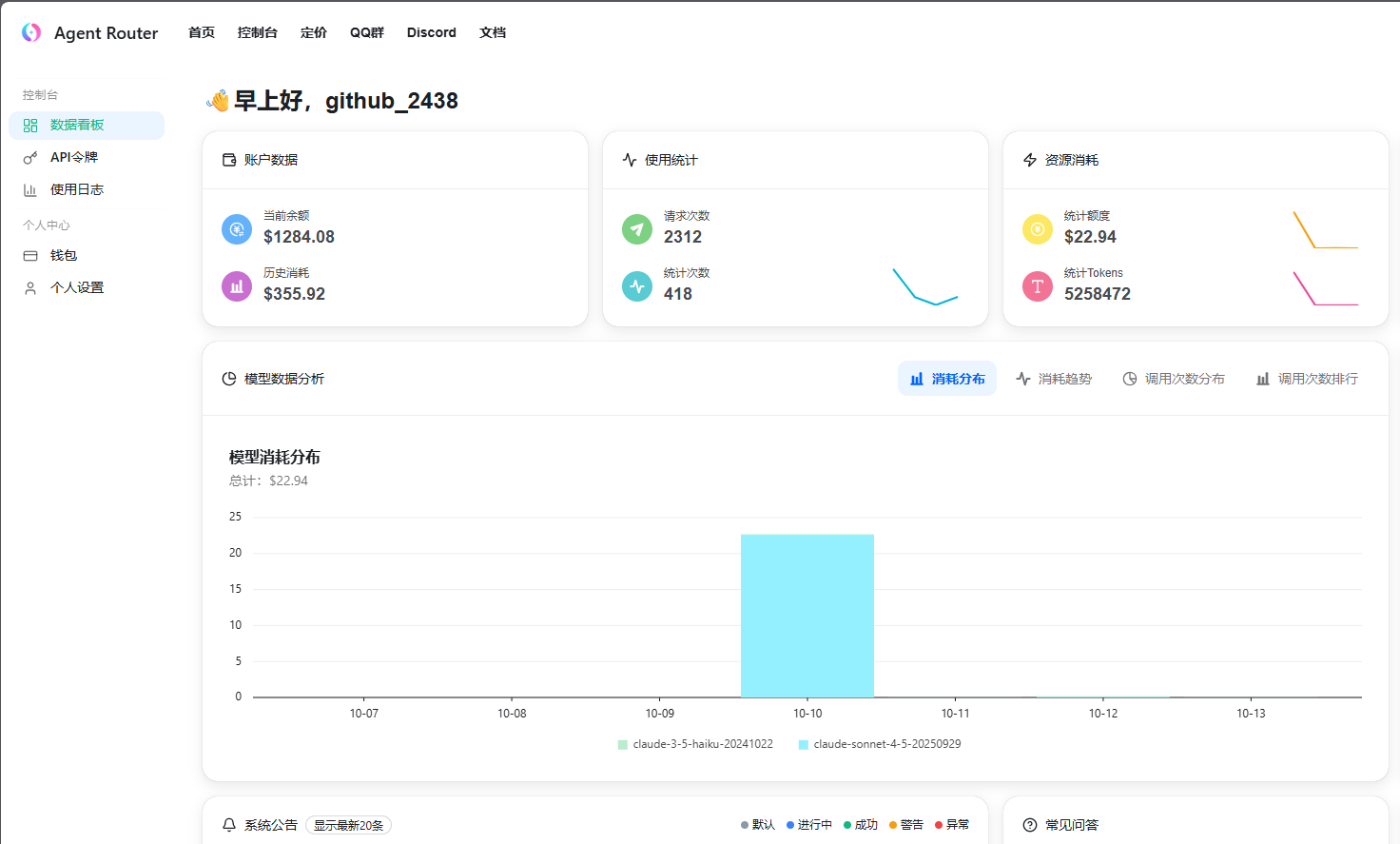Click the teal 统计次数 pulse icon
The height and width of the screenshot is (844, 1400).
pyautogui.click(x=637, y=286)
